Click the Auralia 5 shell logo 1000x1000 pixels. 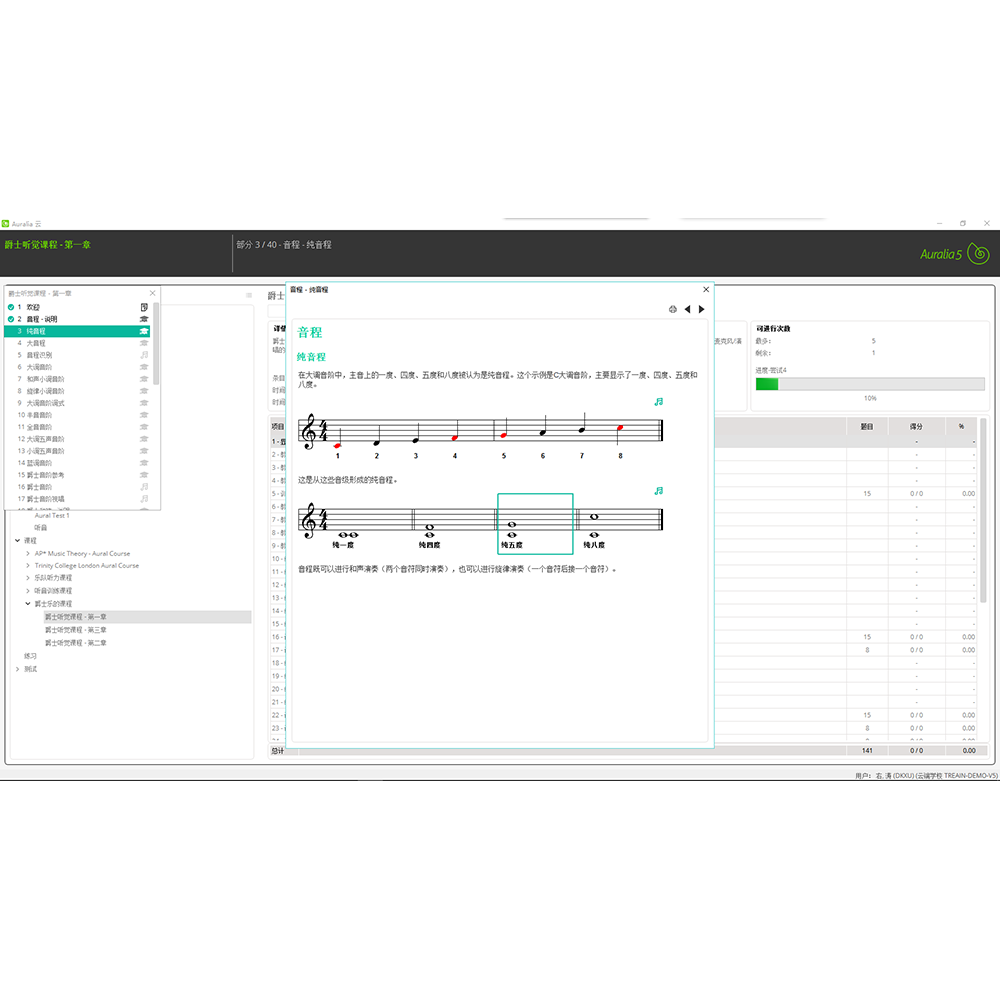click(x=979, y=254)
